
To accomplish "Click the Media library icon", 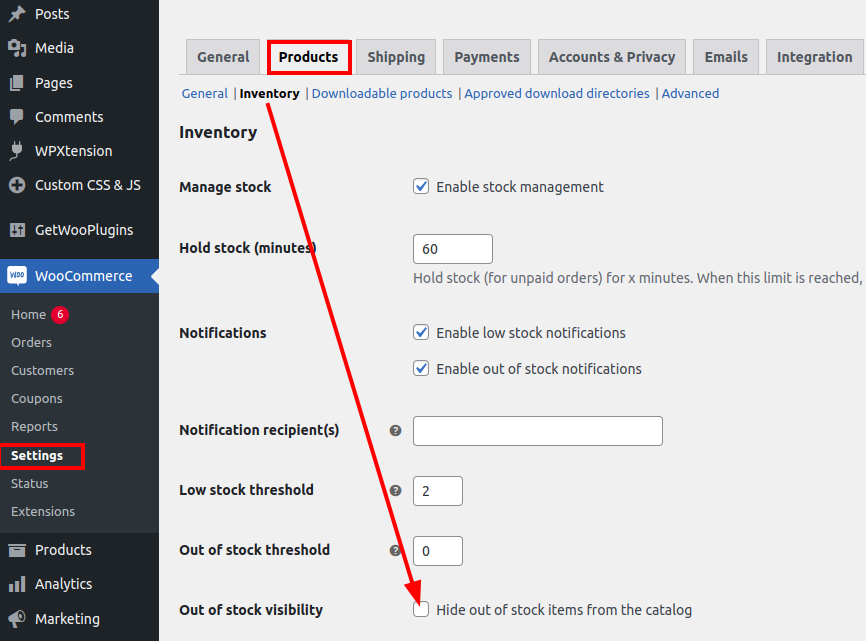I will 17,48.
